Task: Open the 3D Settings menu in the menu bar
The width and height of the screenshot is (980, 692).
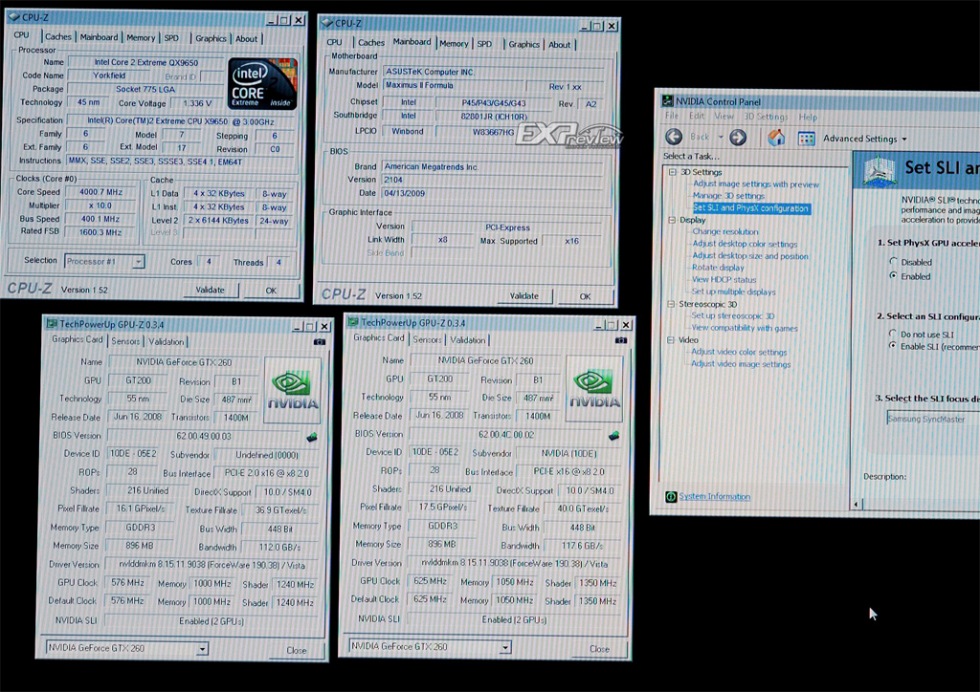Action: [766, 117]
